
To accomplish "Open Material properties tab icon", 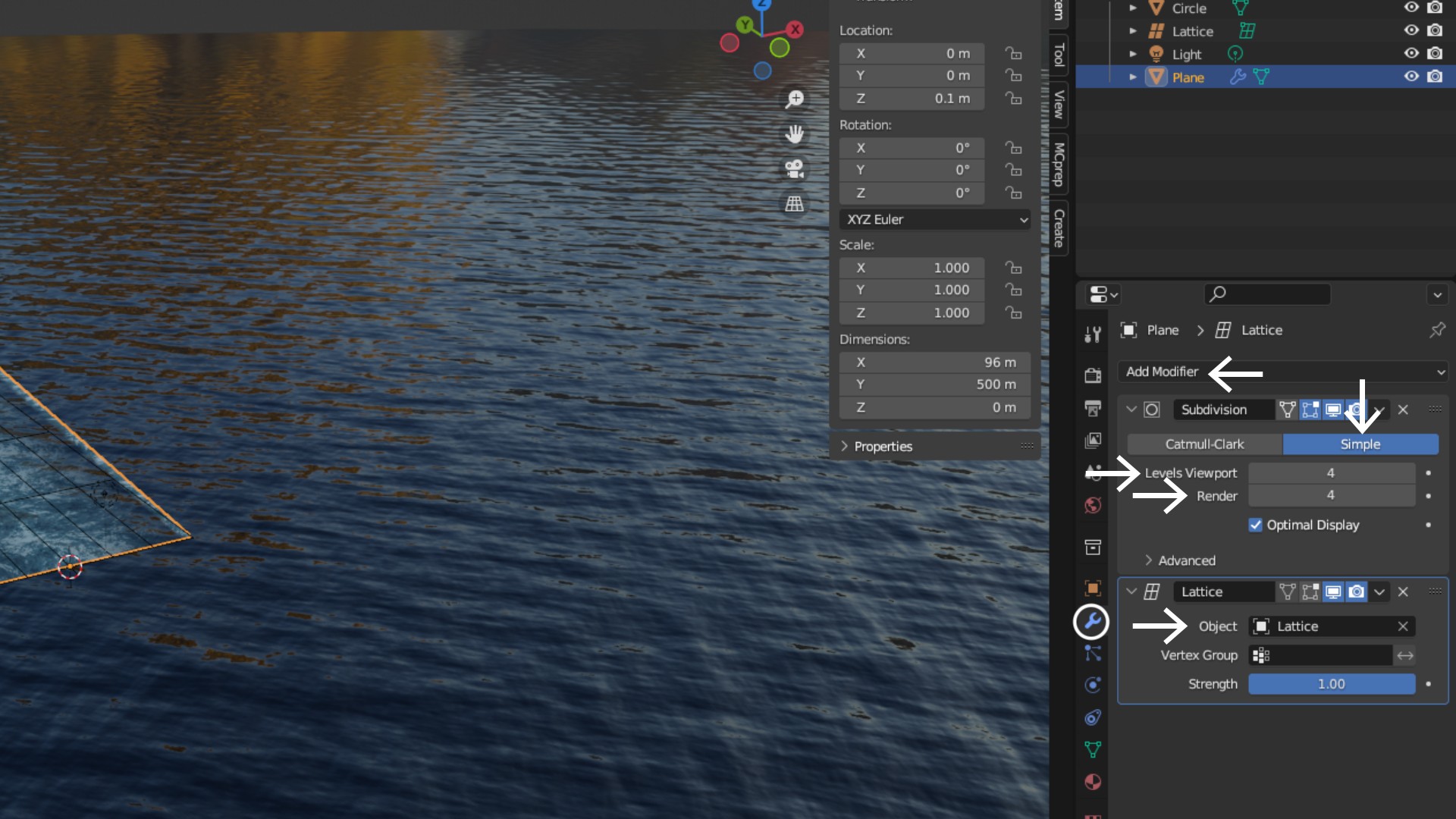I will 1093,782.
